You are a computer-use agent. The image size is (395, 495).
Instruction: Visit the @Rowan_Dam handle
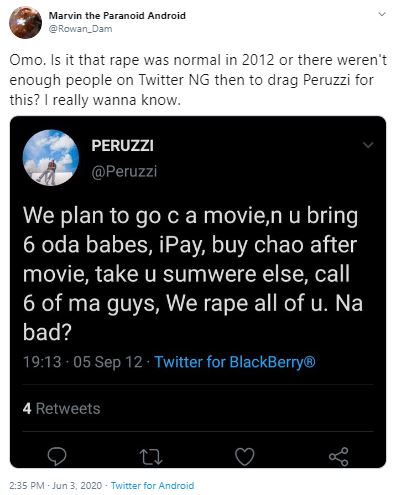[x=80, y=29]
